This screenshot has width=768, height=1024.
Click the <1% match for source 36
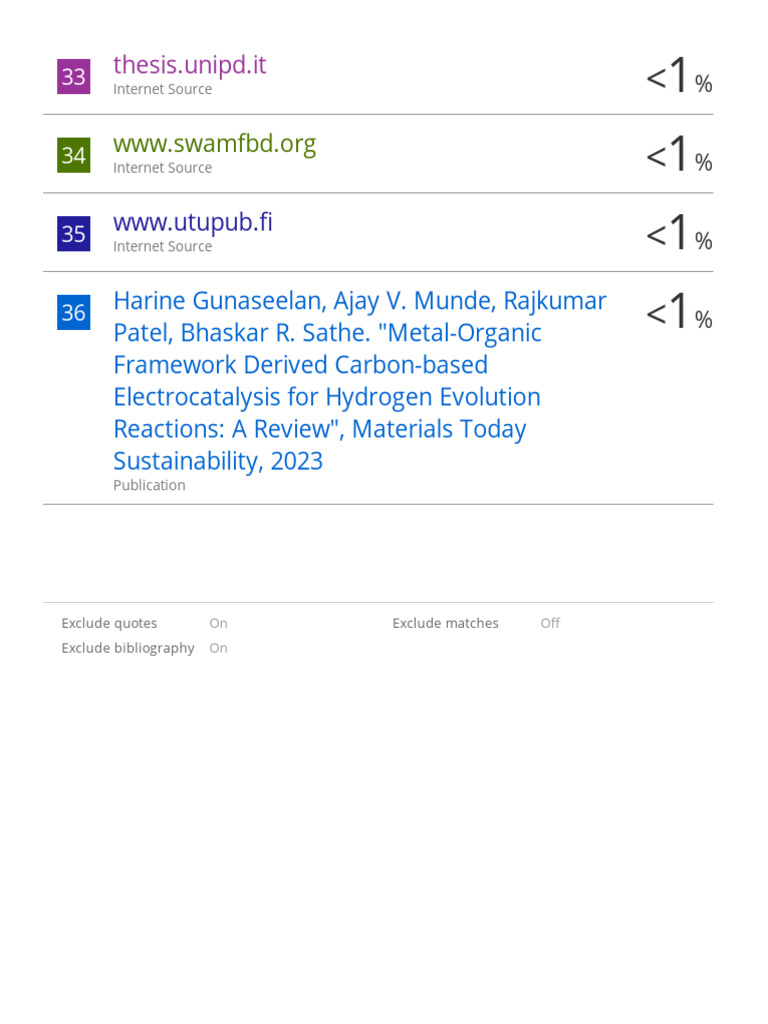[678, 314]
